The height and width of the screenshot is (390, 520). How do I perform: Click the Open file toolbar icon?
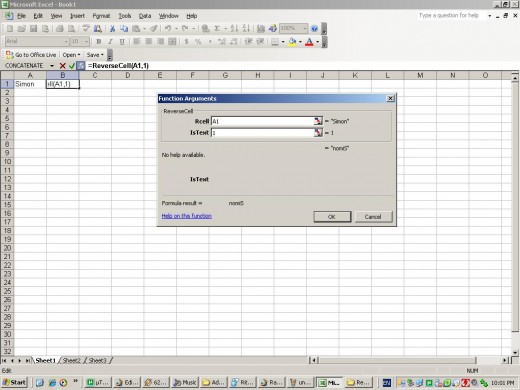22,29
